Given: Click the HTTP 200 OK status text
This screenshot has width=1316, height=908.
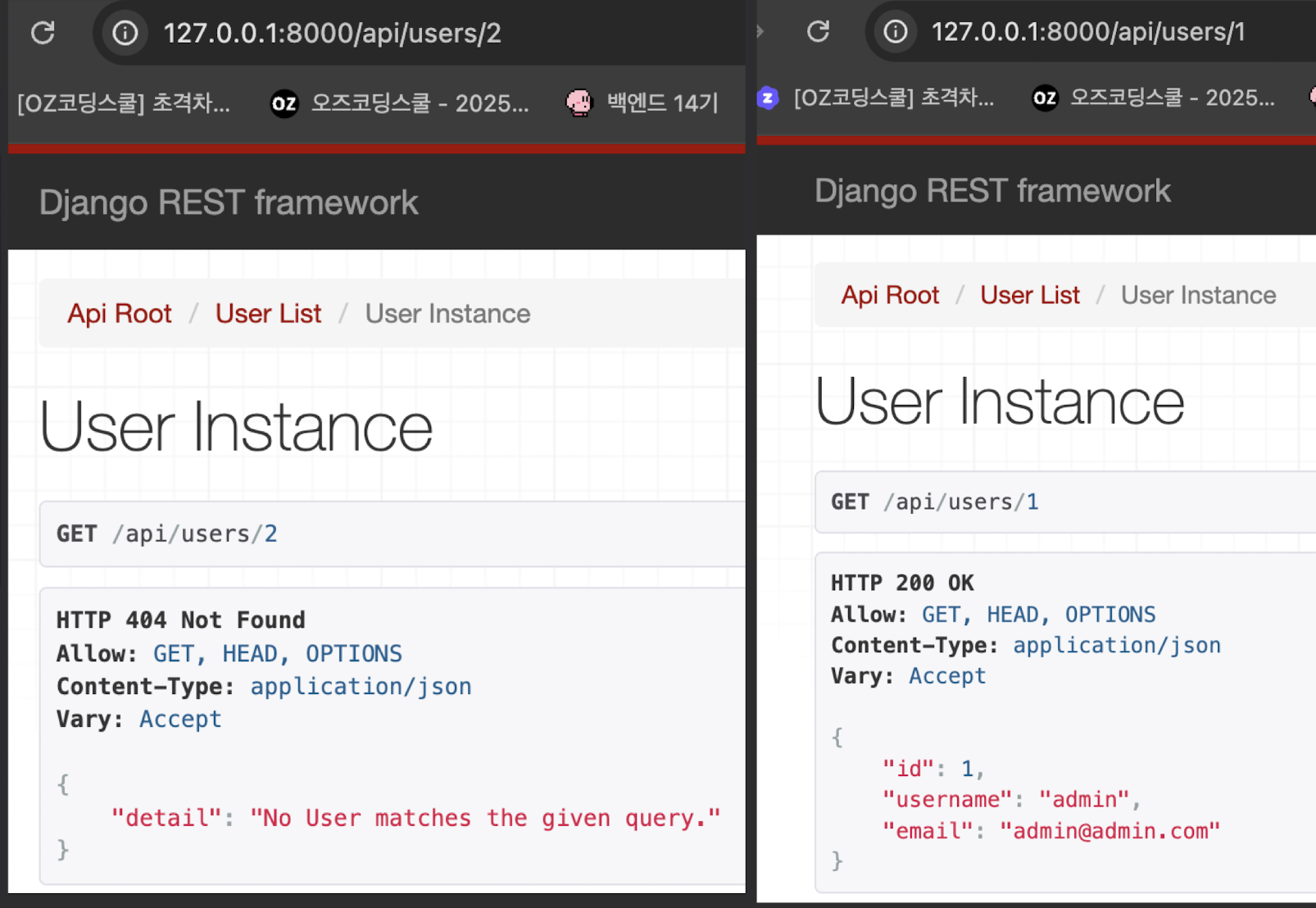Looking at the screenshot, I should point(902,583).
